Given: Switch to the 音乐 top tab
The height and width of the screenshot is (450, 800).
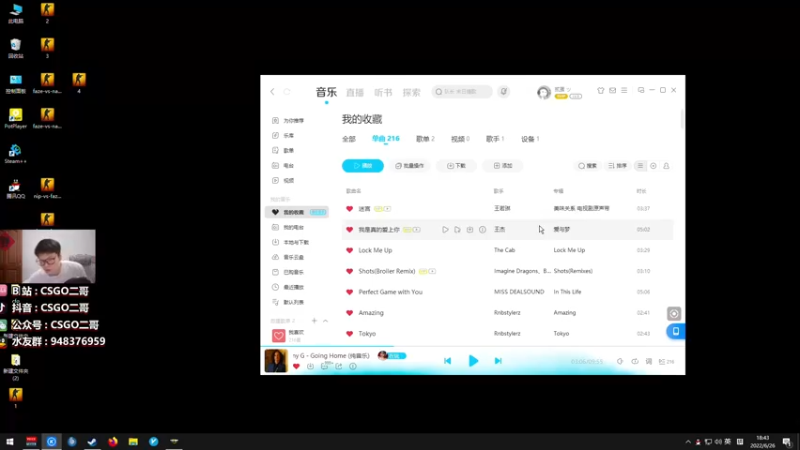Looking at the screenshot, I should pyautogui.click(x=326, y=92).
